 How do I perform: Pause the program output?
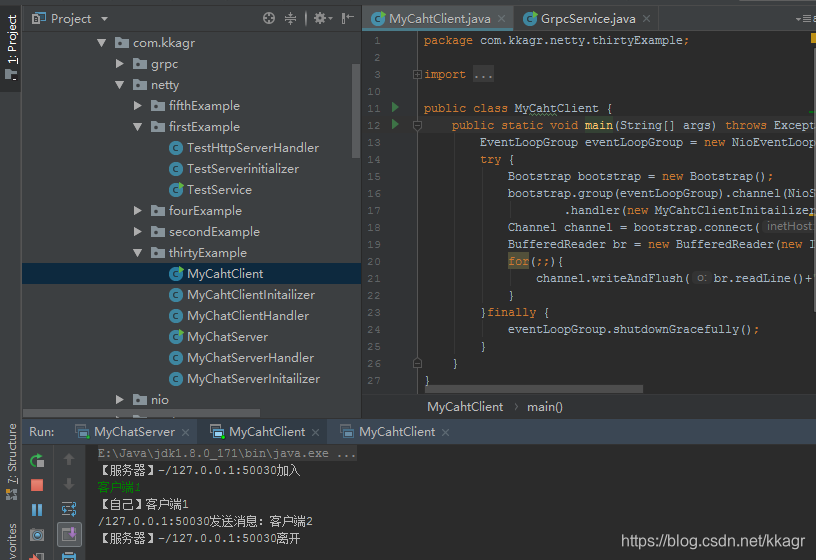pyautogui.click(x=37, y=510)
